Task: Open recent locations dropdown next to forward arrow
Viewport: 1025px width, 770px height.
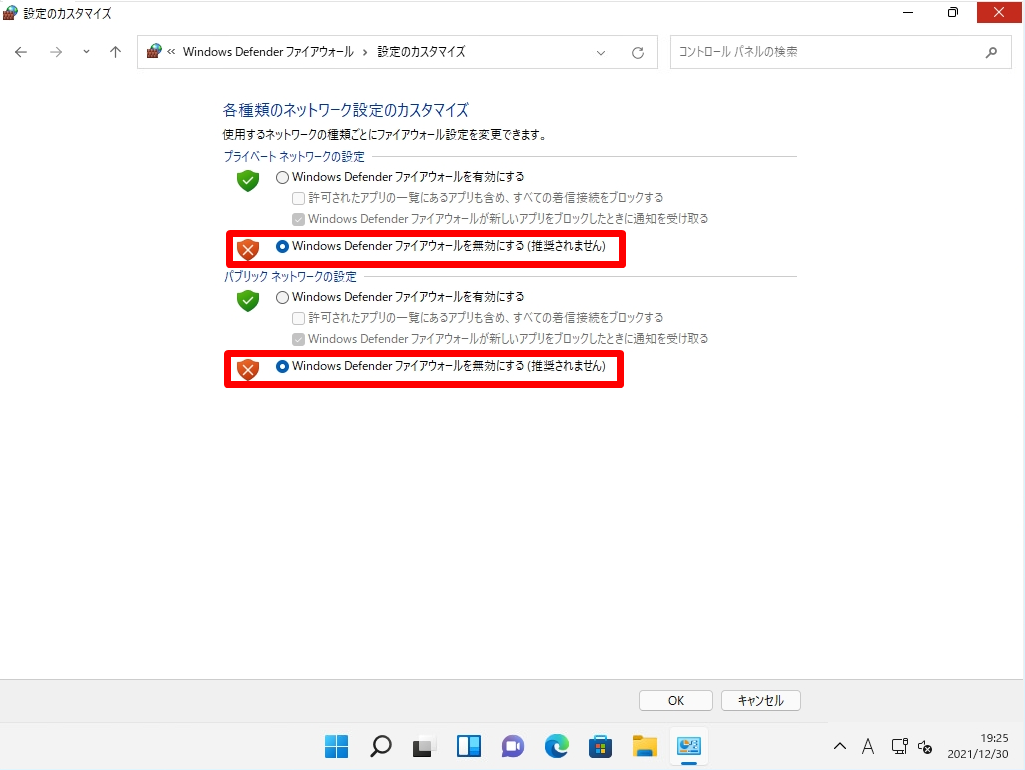Action: click(86, 52)
